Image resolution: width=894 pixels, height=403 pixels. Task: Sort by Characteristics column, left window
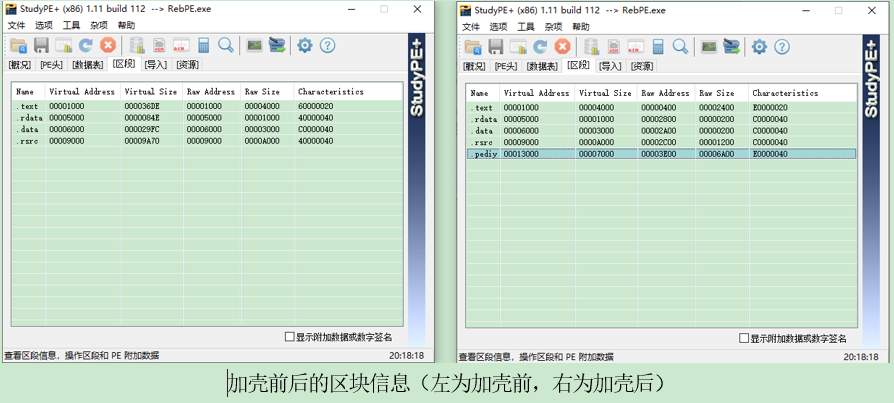point(348,91)
